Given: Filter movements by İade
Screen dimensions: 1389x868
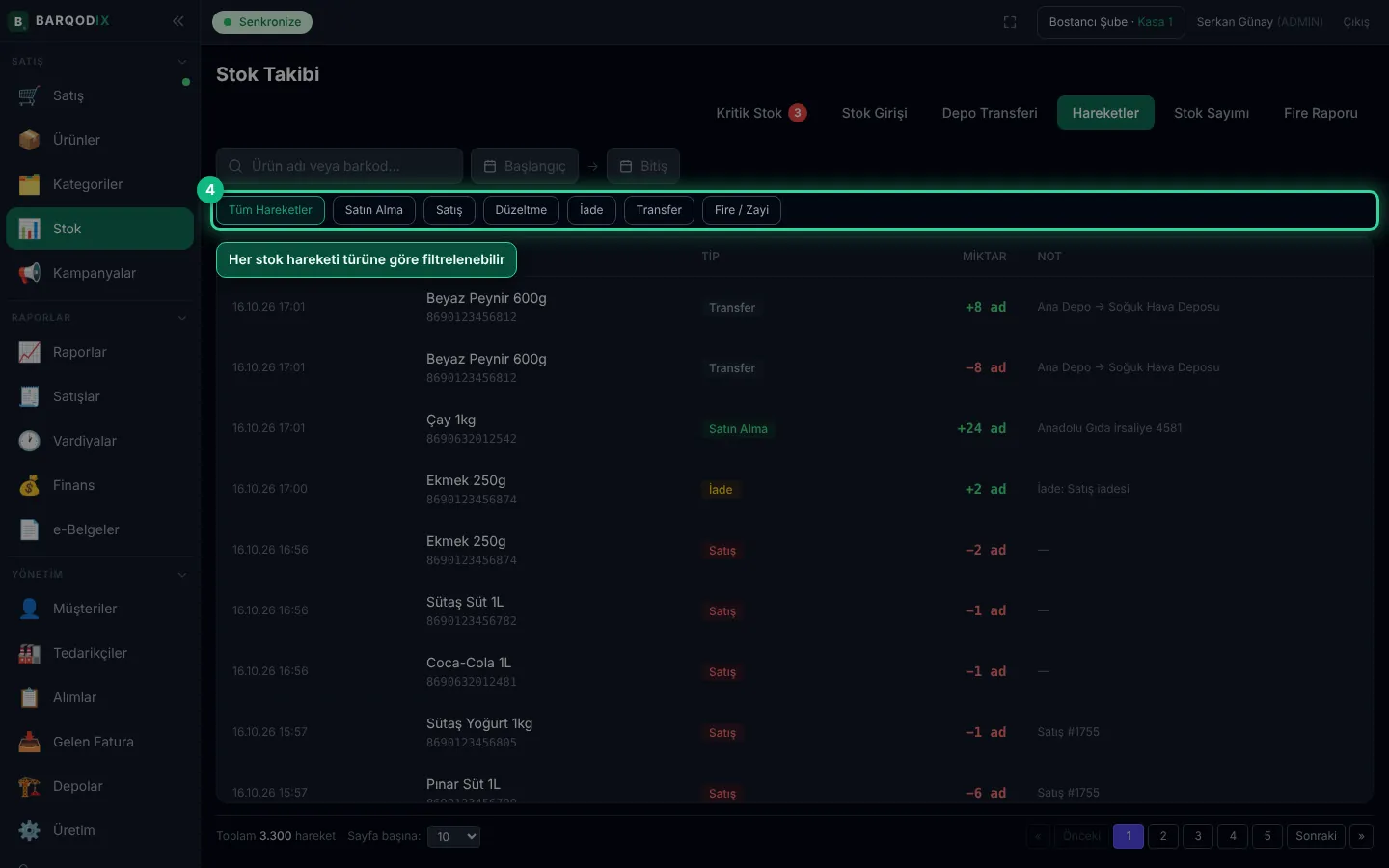Looking at the screenshot, I should (x=591, y=210).
